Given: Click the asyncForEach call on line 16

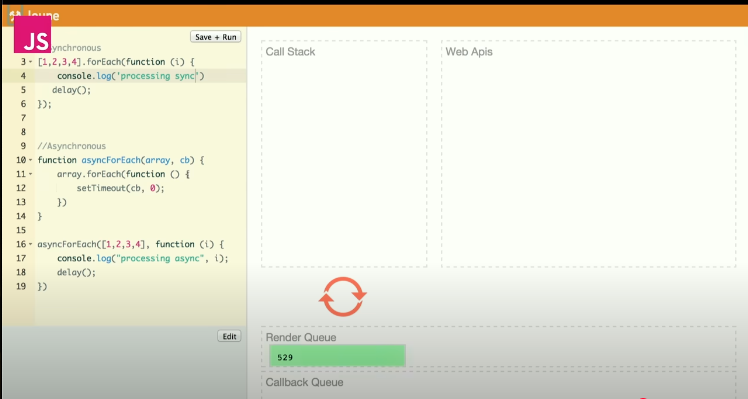Looking at the screenshot, I should click(67, 244).
